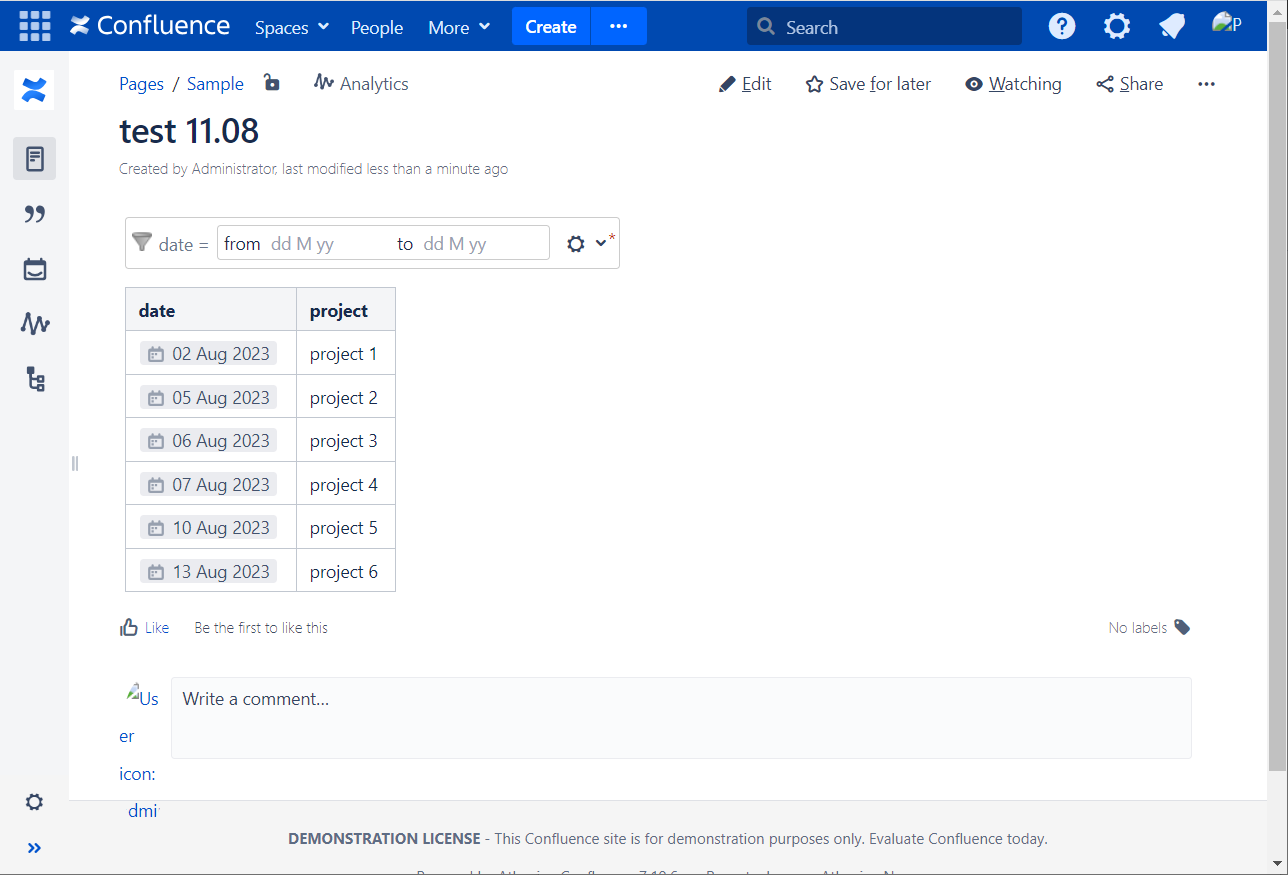1288x875 pixels.
Task: View notifications bell icon
Action: 1172,26
